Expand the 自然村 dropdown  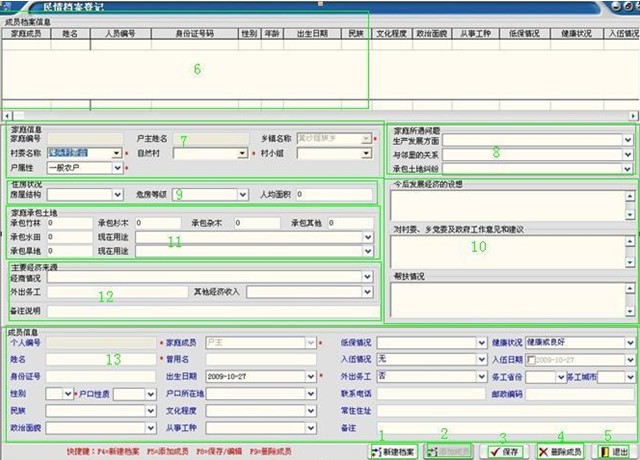243,153
